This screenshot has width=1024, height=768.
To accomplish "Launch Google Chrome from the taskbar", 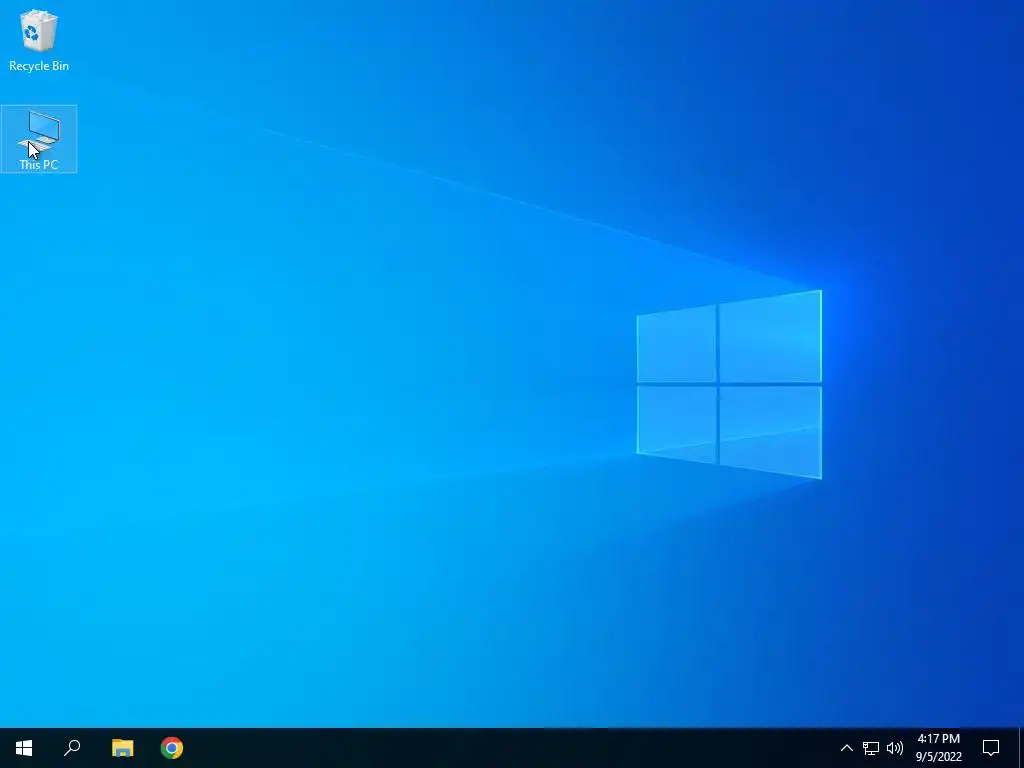I will 172,748.
